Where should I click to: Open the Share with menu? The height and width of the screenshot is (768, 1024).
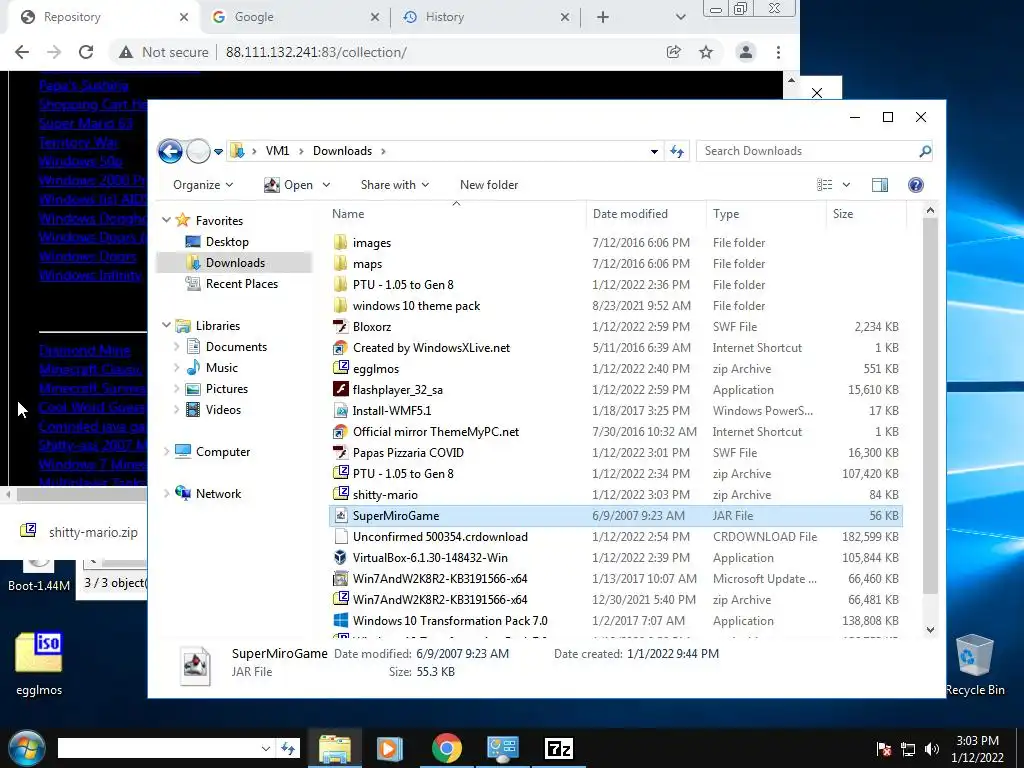(x=395, y=185)
